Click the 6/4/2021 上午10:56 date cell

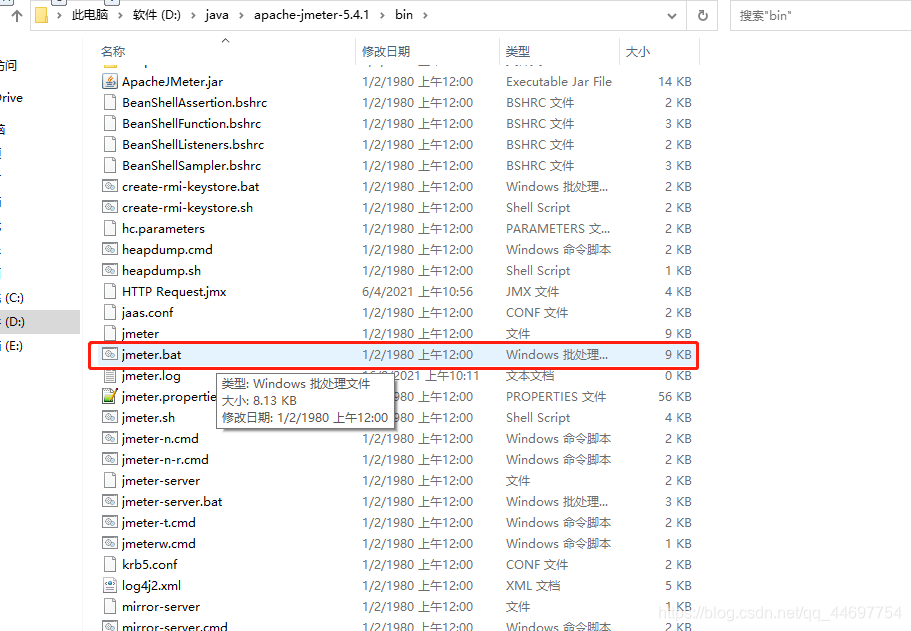click(x=418, y=292)
